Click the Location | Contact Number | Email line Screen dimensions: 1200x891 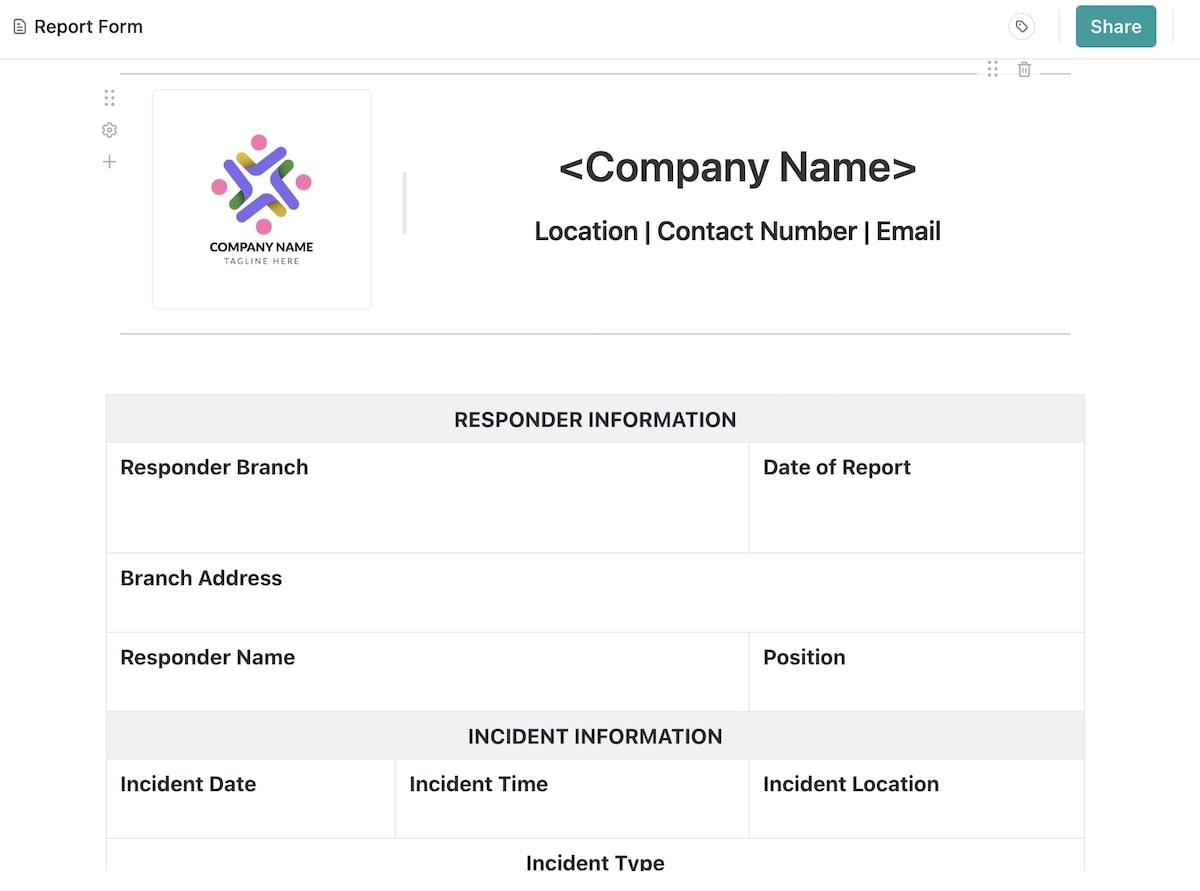[737, 231]
